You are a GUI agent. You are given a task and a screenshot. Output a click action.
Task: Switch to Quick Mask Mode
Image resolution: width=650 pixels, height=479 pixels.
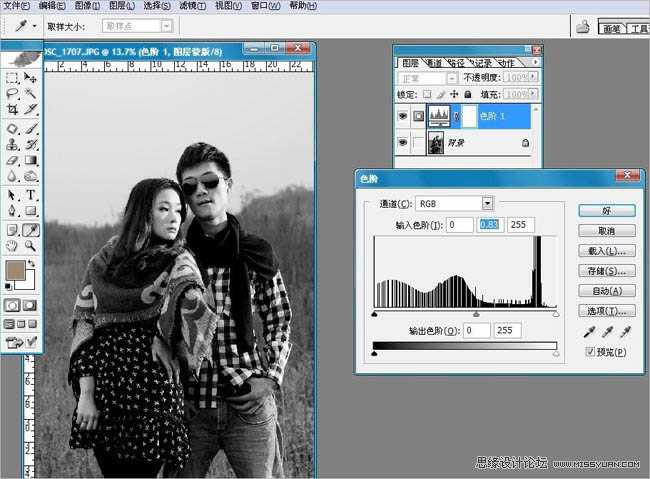click(30, 306)
